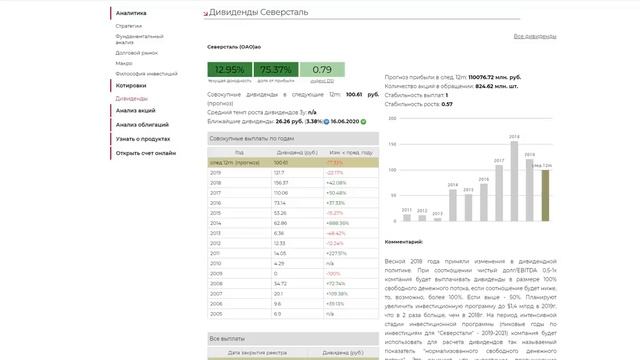Click the 75.37% payout share box
Viewport: 640px width, 360px height.
point(276,69)
